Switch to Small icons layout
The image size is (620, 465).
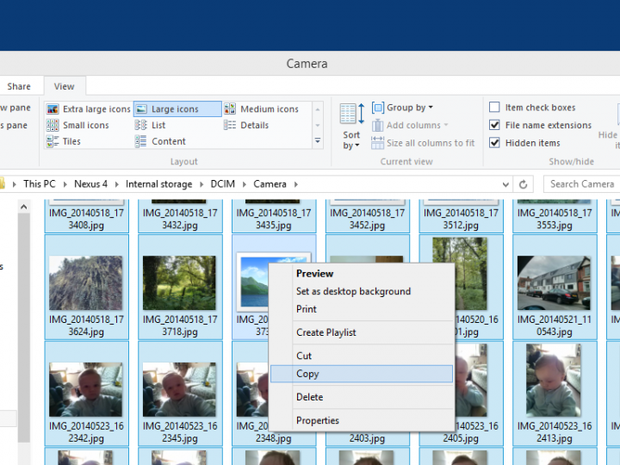[x=78, y=125]
